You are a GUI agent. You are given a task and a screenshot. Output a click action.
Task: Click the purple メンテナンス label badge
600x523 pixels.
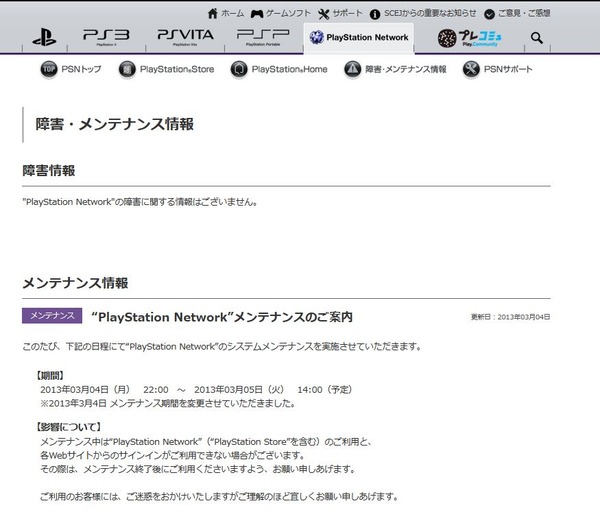pyautogui.click(x=52, y=316)
